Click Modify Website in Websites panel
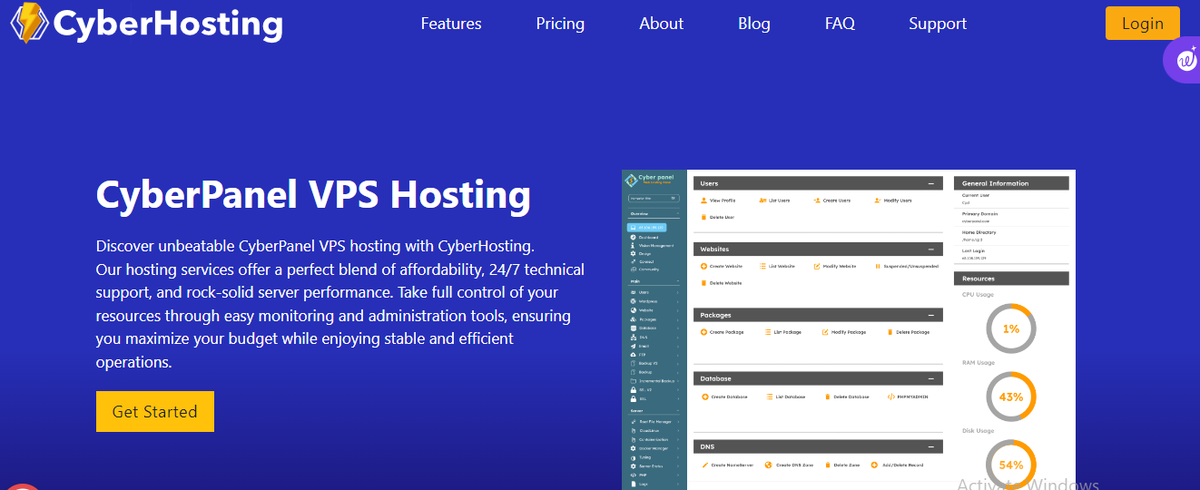1200x490 pixels. (835, 266)
